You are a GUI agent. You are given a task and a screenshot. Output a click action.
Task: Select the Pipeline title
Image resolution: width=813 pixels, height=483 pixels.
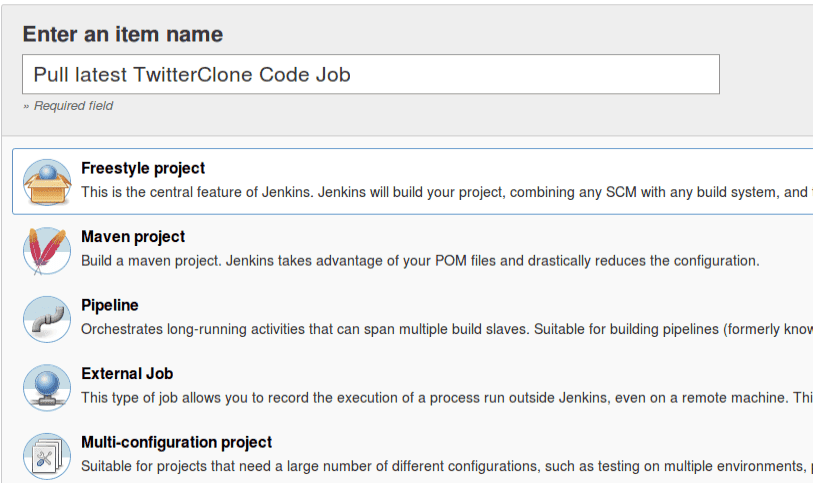coord(110,305)
